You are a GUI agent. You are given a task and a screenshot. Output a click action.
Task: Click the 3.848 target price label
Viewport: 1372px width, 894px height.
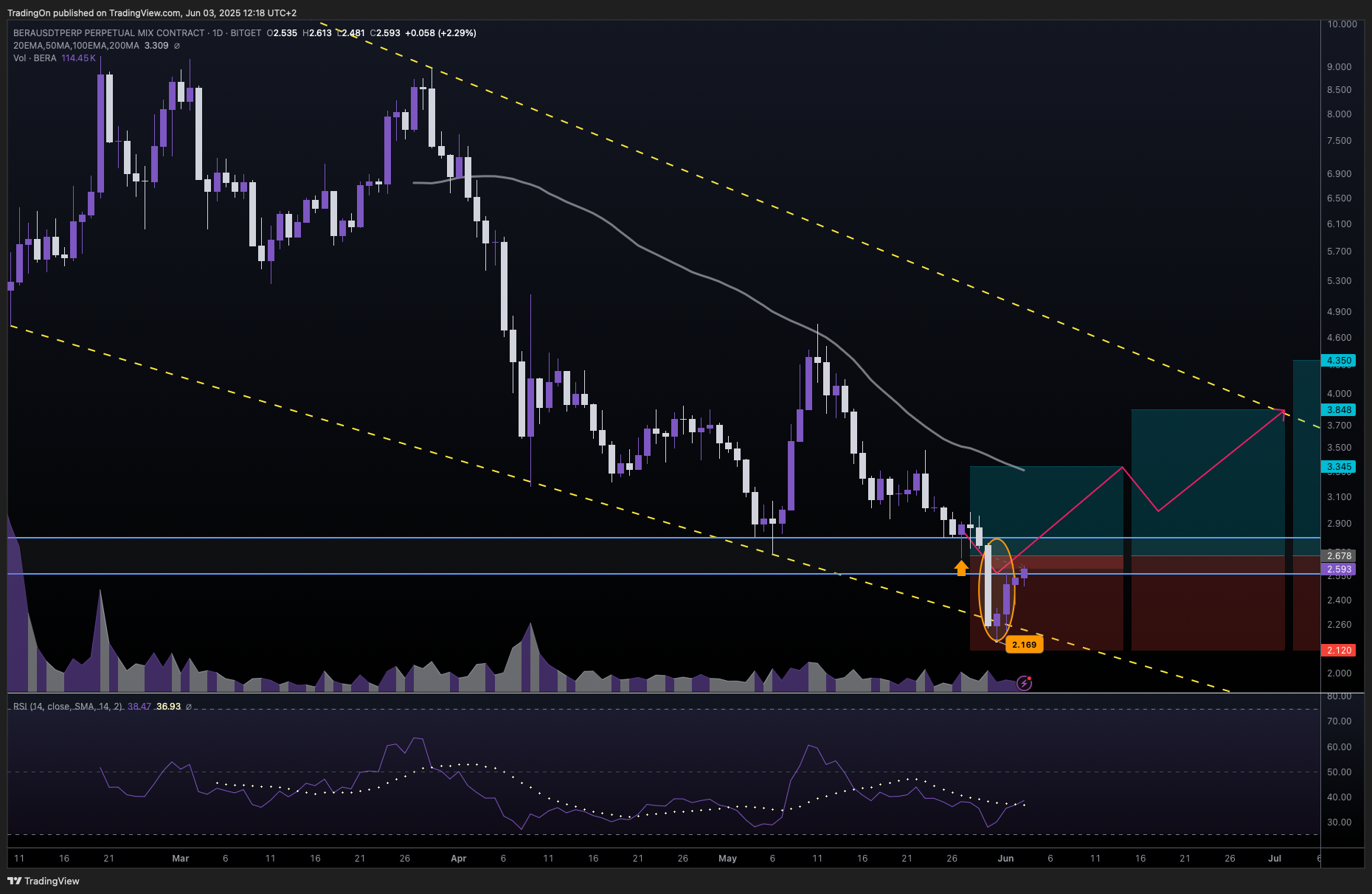coord(1340,410)
